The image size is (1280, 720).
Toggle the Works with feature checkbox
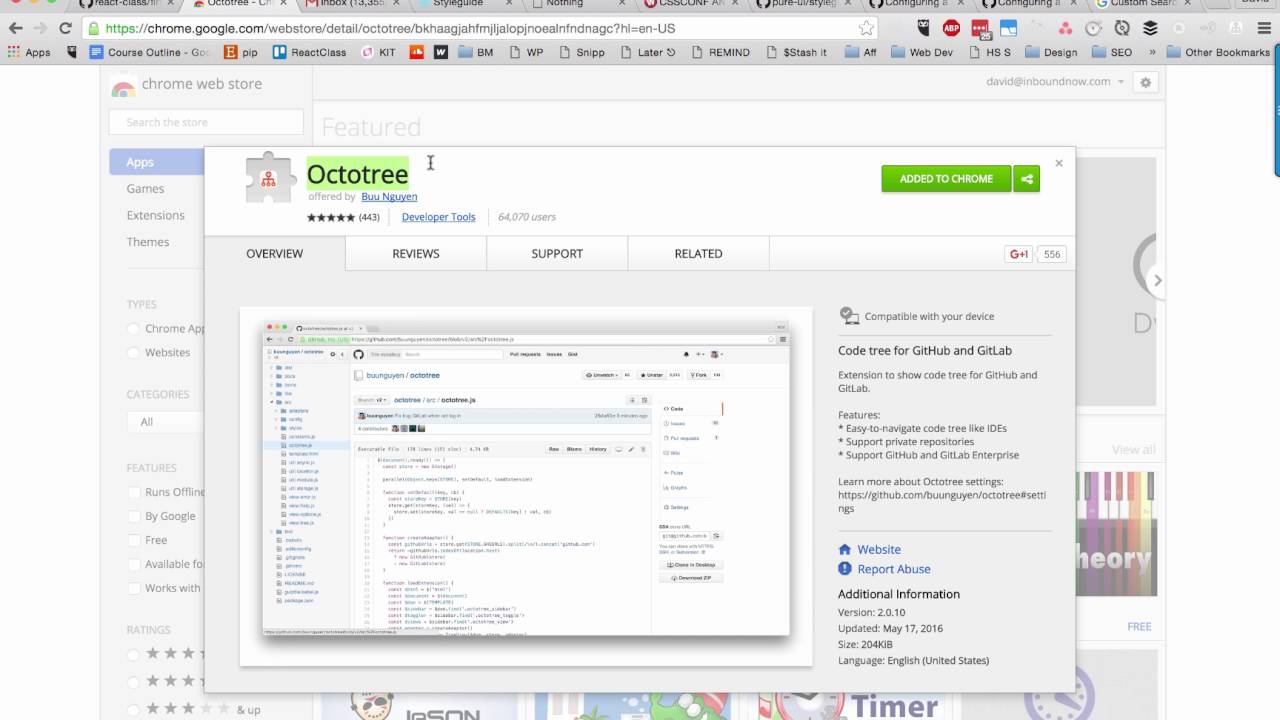(133, 588)
